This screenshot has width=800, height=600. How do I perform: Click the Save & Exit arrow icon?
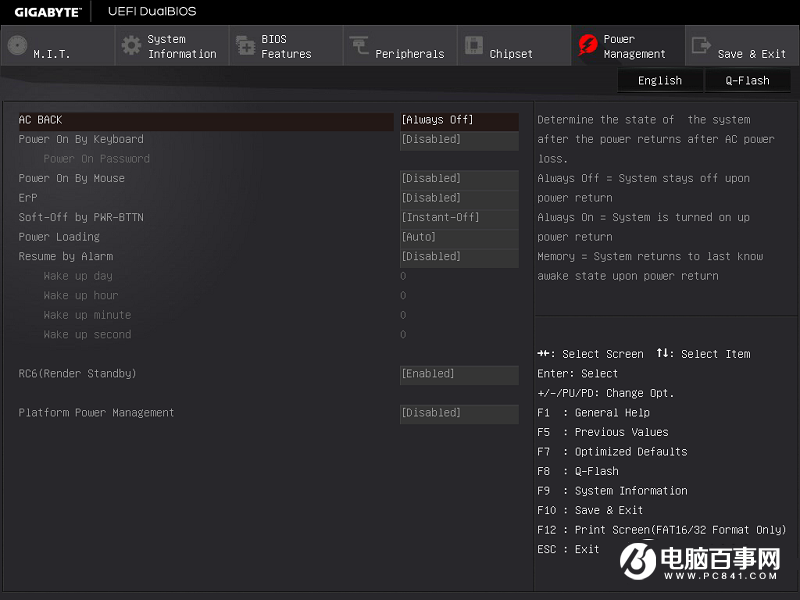pos(701,46)
